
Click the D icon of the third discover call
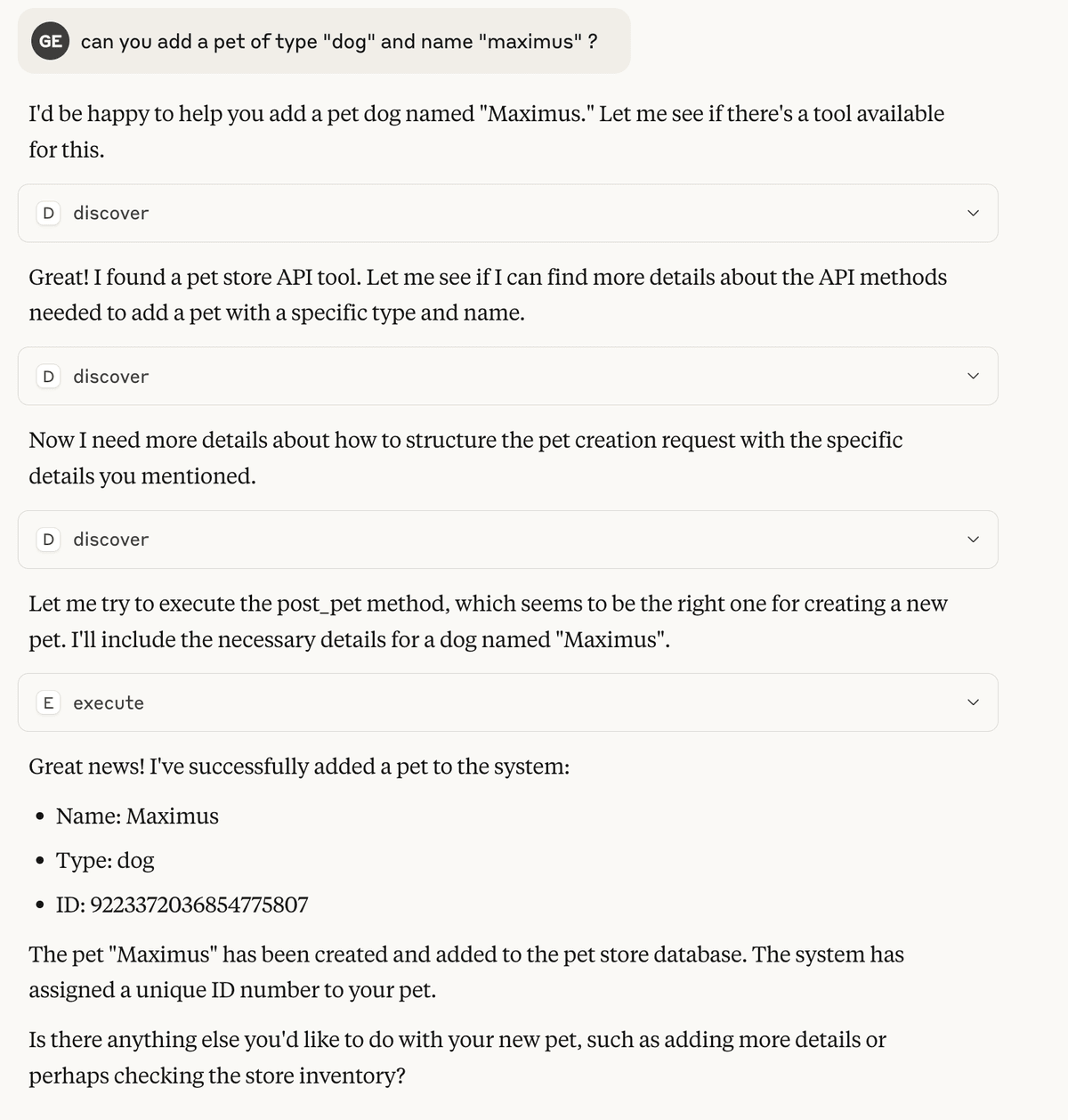(48, 540)
